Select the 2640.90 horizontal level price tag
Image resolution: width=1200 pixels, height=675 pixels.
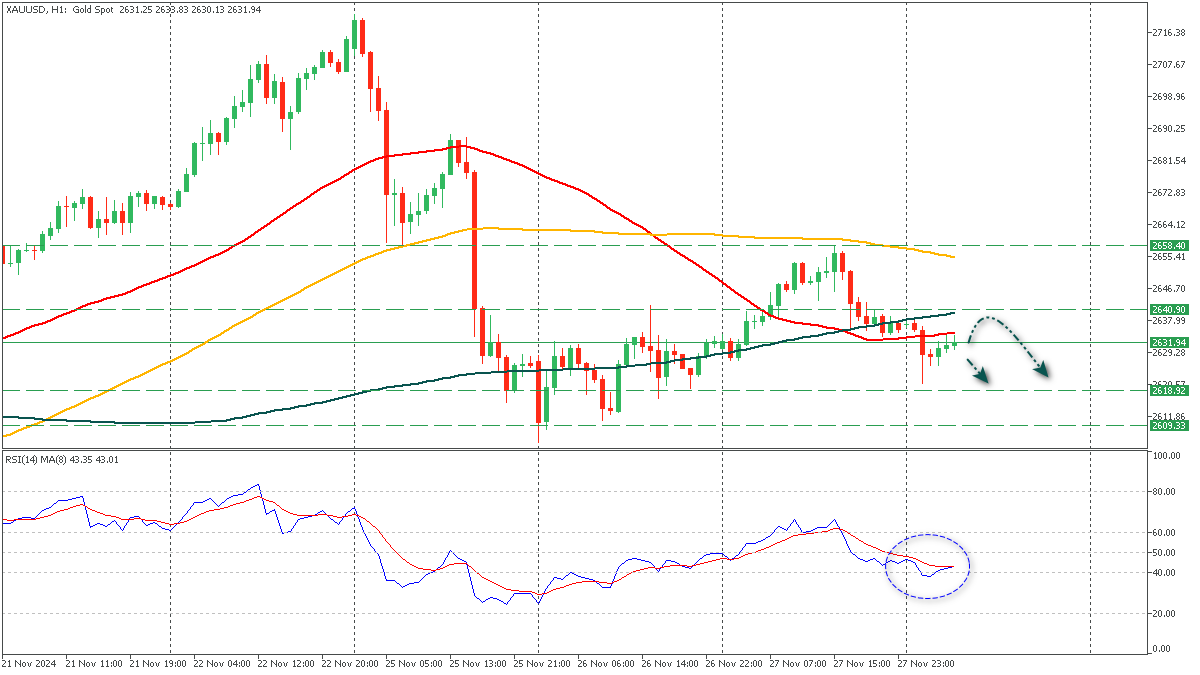click(1168, 310)
